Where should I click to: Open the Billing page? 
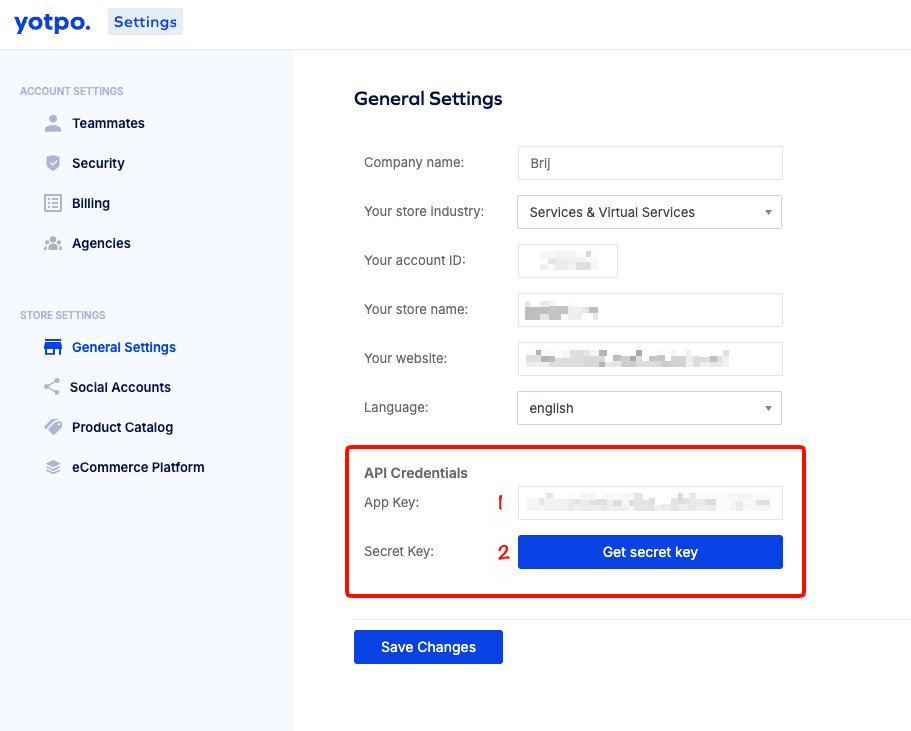coord(91,203)
